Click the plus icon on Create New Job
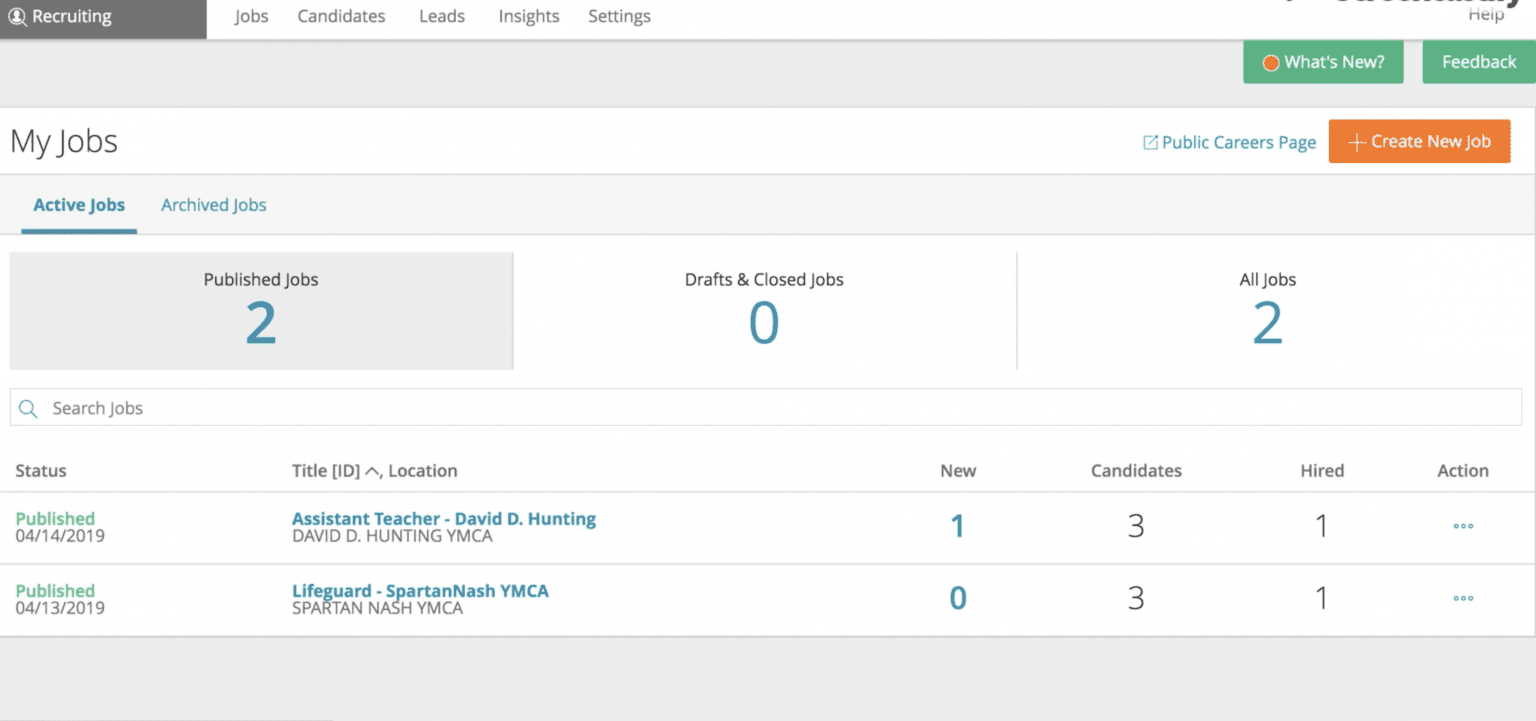Viewport: 1536px width, 721px height. click(x=1356, y=142)
